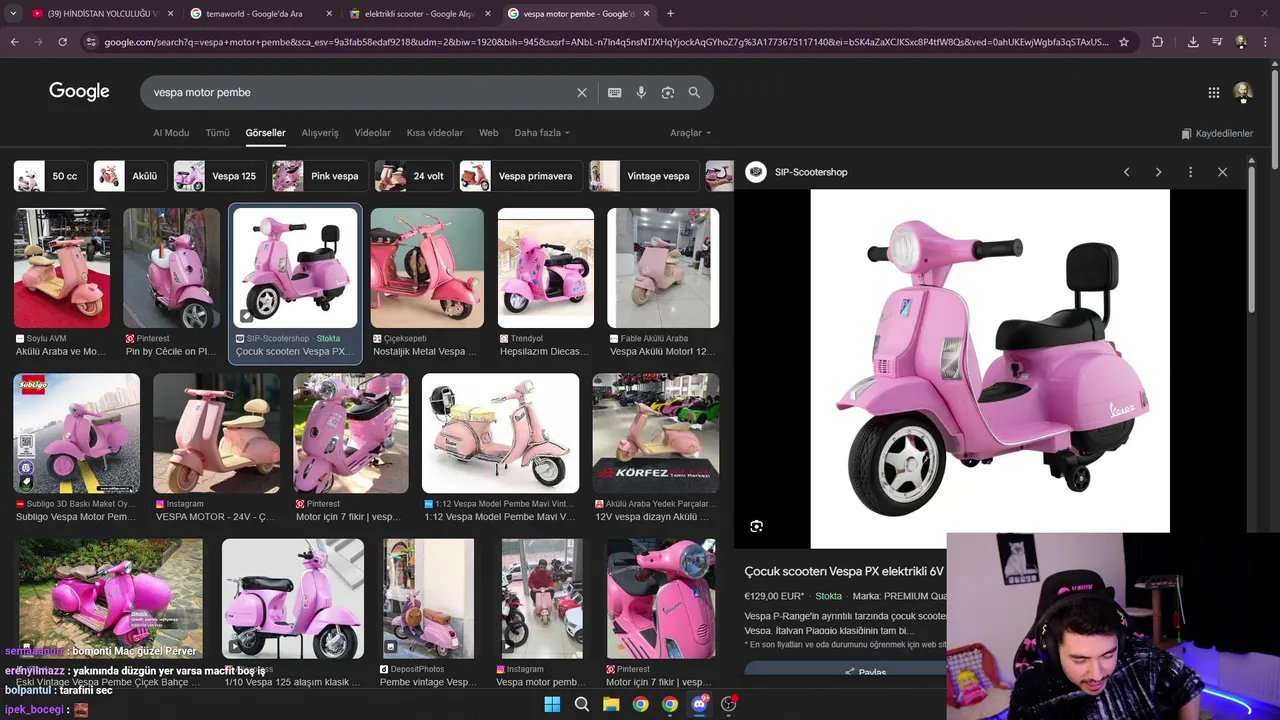View site information icon in address bar
Screen dimensions: 1280x720
pos(91,42)
